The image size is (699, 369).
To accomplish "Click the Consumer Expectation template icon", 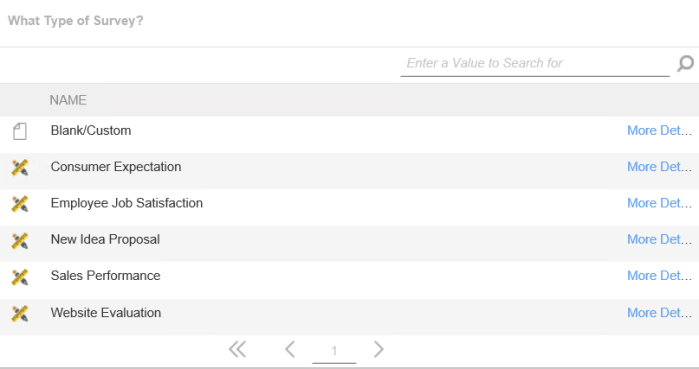I will click(x=20, y=168).
